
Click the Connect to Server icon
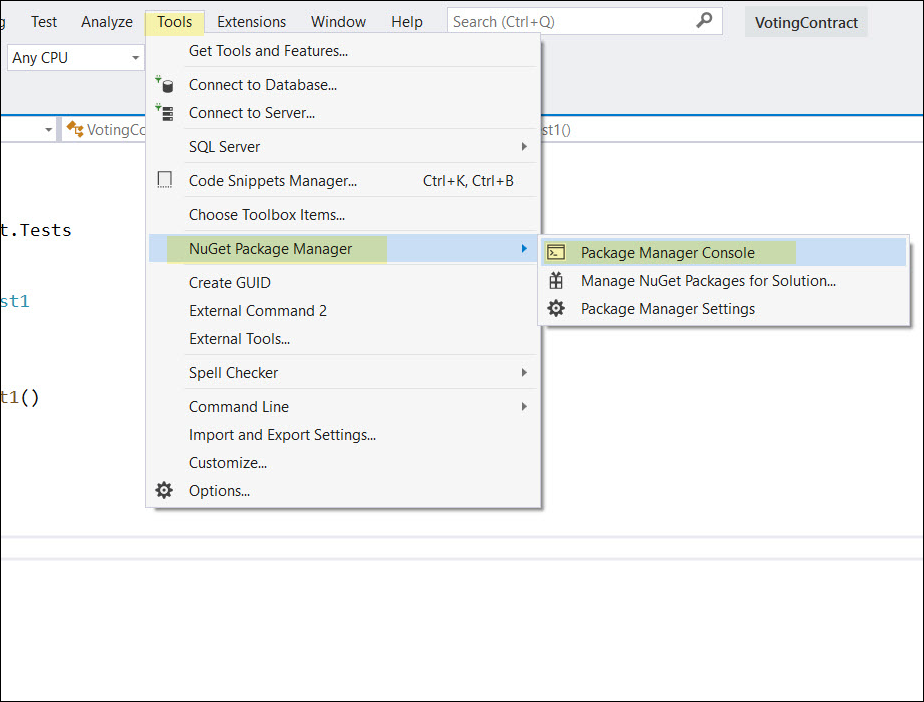[165, 113]
